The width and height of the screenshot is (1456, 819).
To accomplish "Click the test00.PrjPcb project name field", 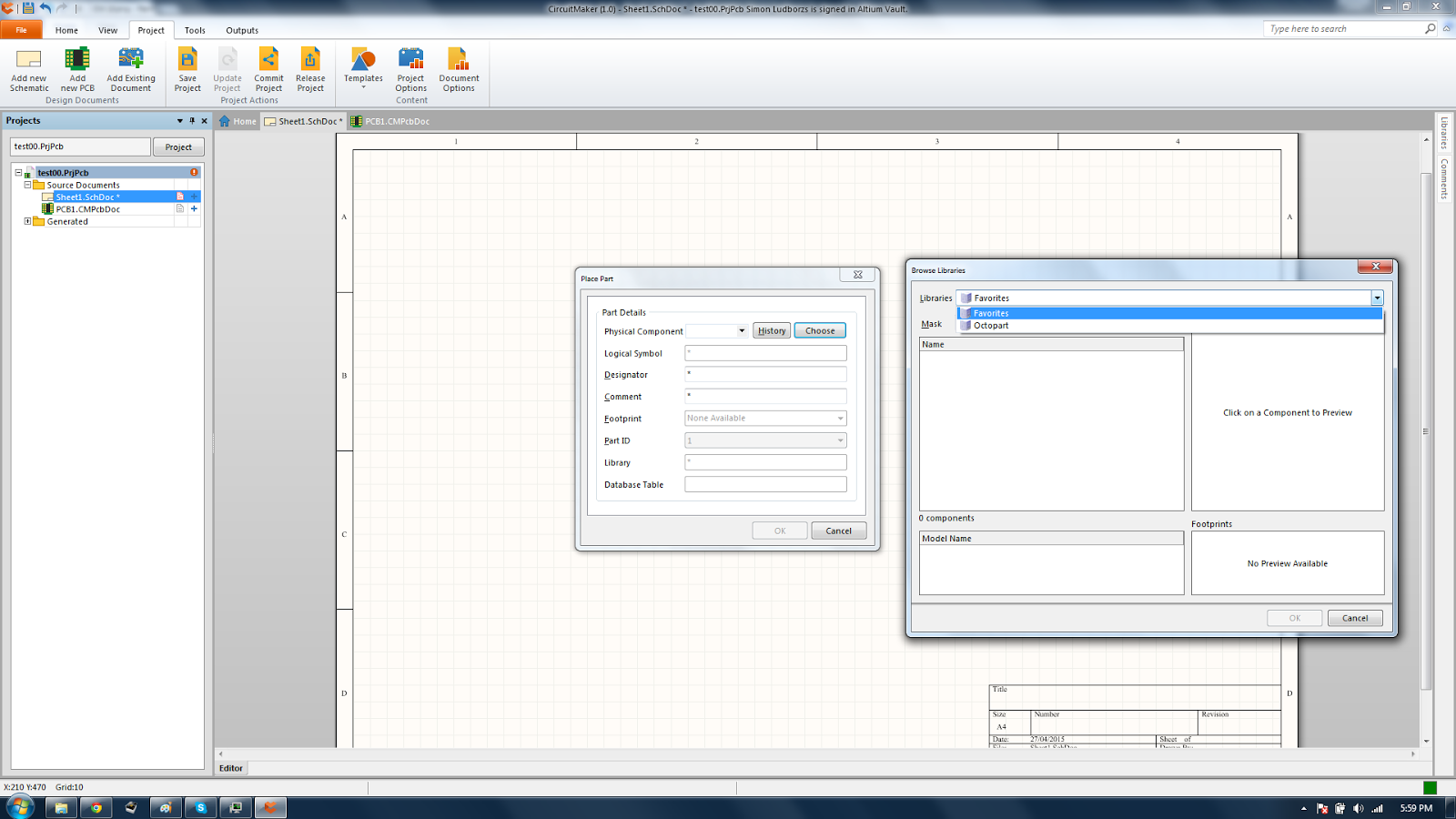I will coord(80,147).
